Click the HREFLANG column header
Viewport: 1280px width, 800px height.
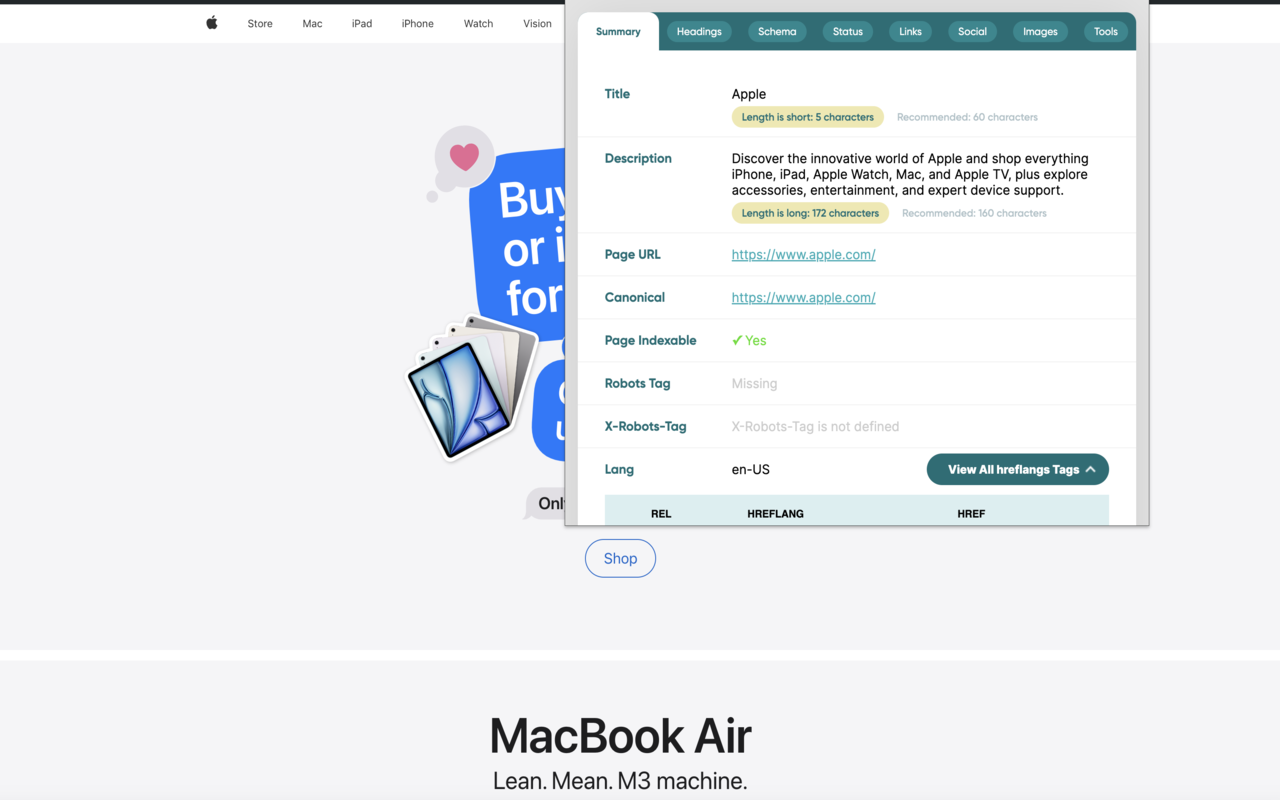pos(775,514)
